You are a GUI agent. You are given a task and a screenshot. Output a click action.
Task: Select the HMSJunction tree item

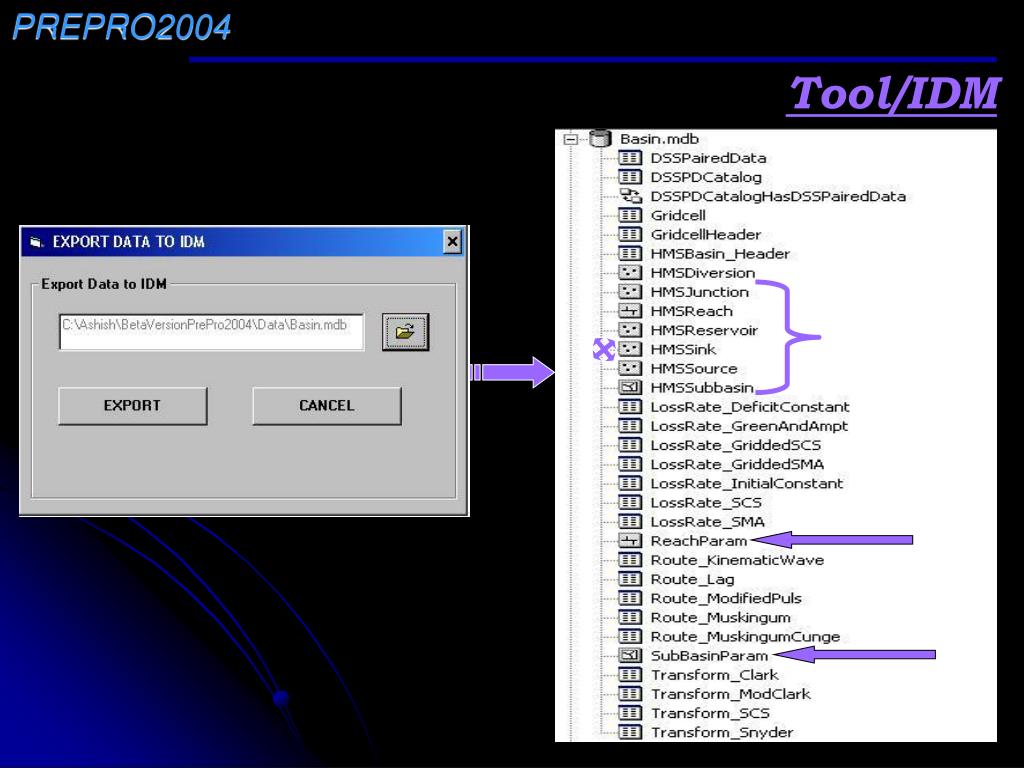point(699,292)
